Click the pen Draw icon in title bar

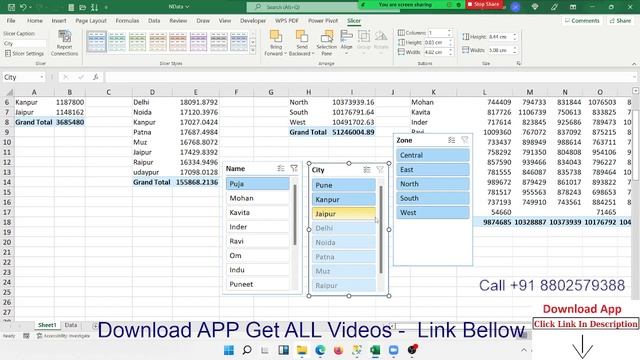(x=554, y=7)
